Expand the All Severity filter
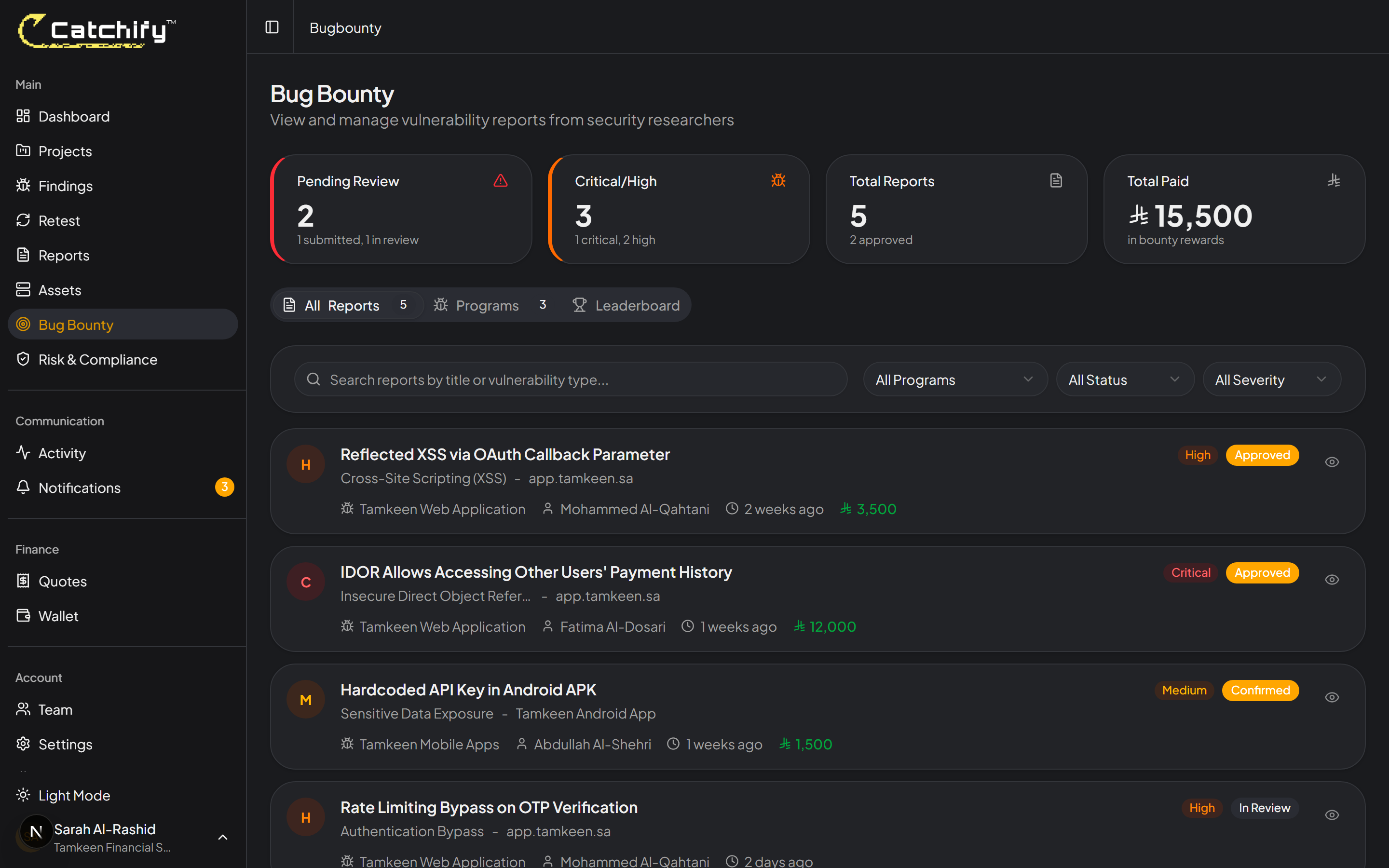Image resolution: width=1389 pixels, height=868 pixels. point(1271,379)
